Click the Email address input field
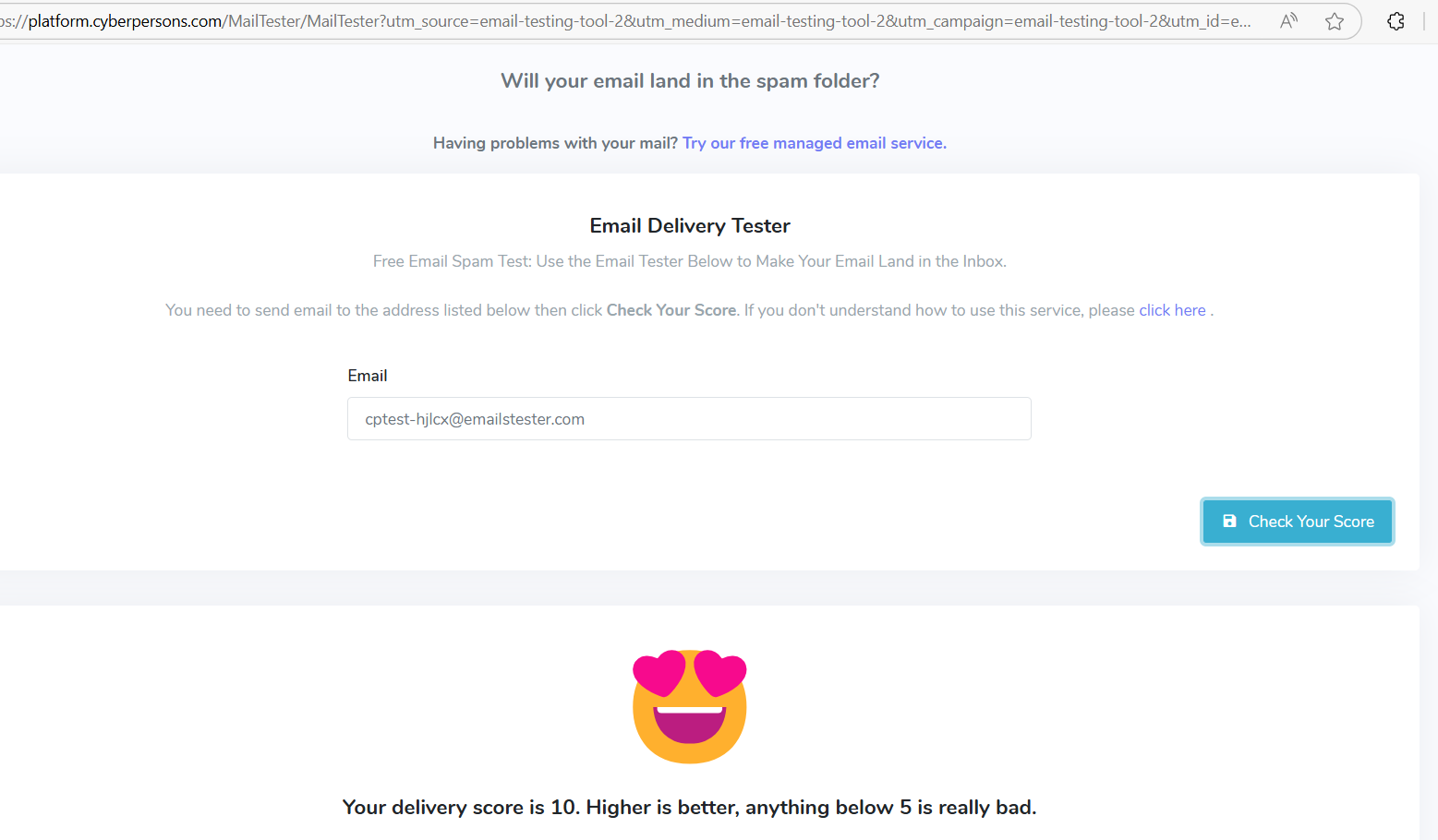This screenshot has height=840, width=1438. click(x=689, y=419)
